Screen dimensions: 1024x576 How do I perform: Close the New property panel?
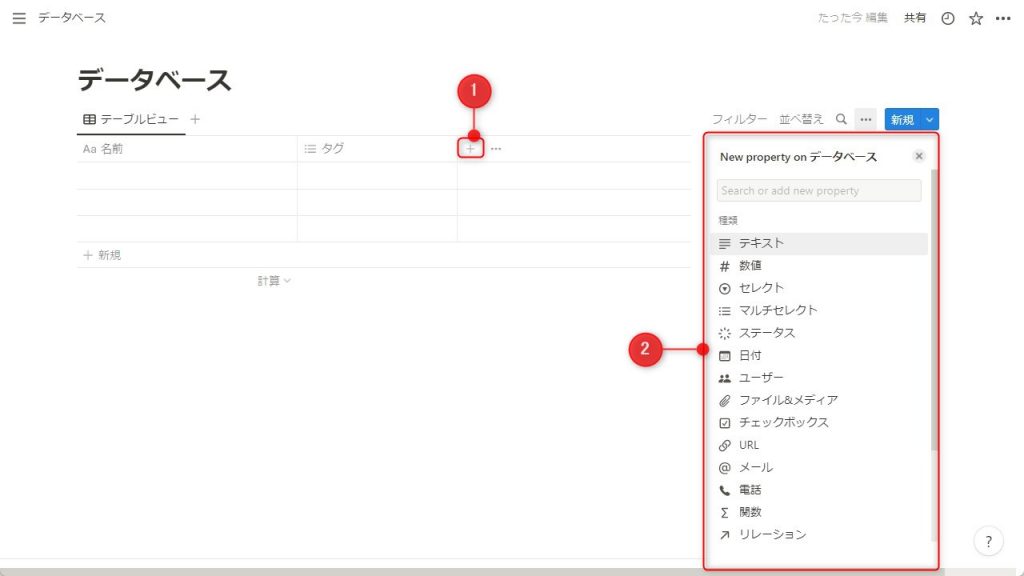tap(919, 156)
